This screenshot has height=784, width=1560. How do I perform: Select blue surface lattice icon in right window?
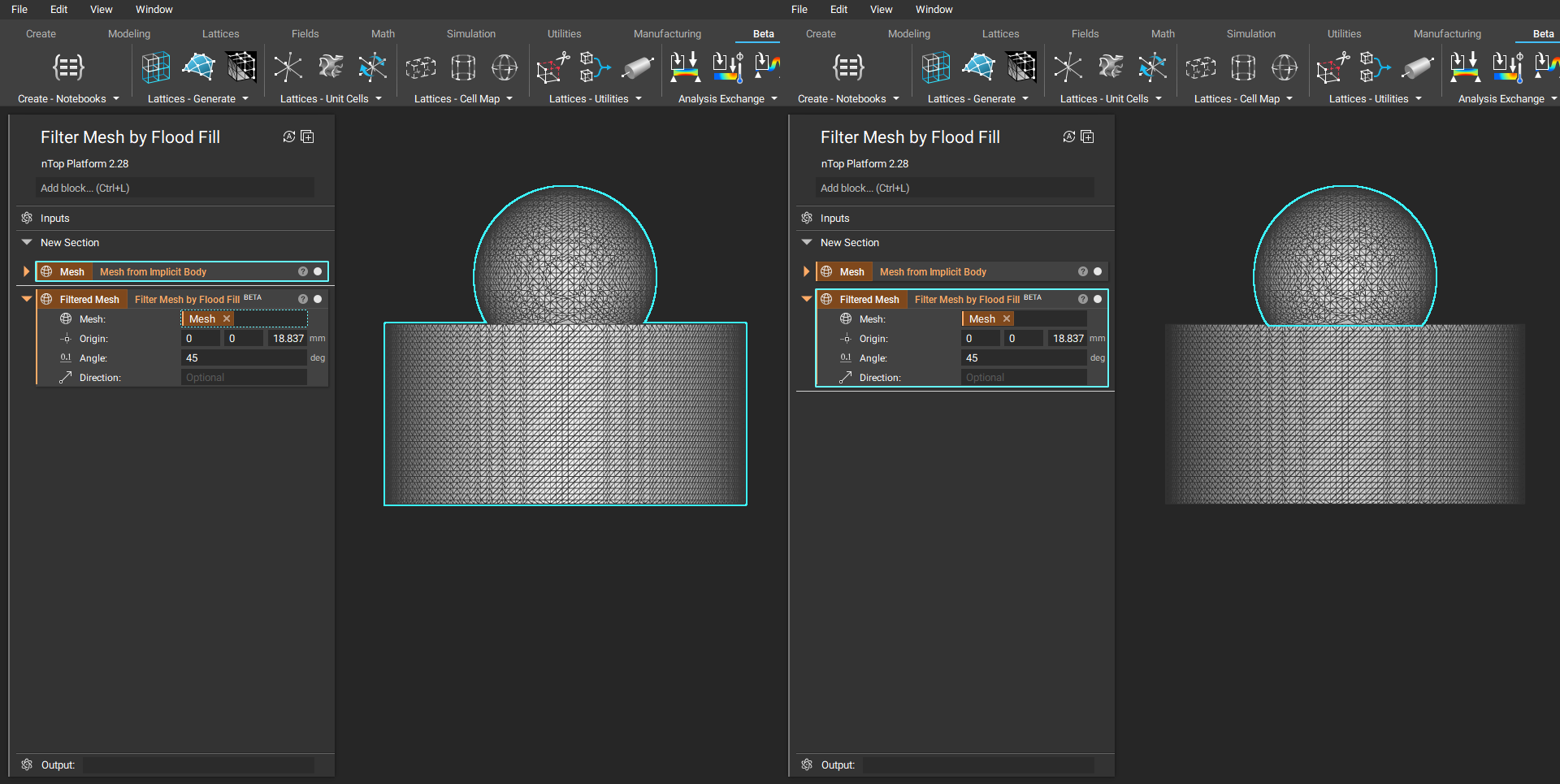(x=978, y=67)
